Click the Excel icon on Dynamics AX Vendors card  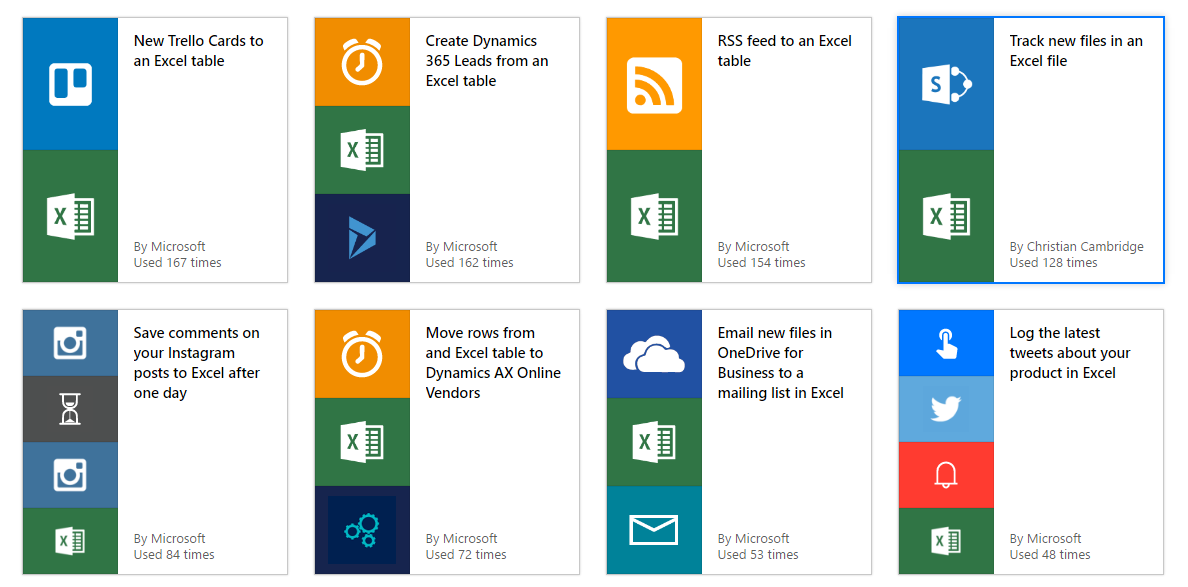point(362,442)
